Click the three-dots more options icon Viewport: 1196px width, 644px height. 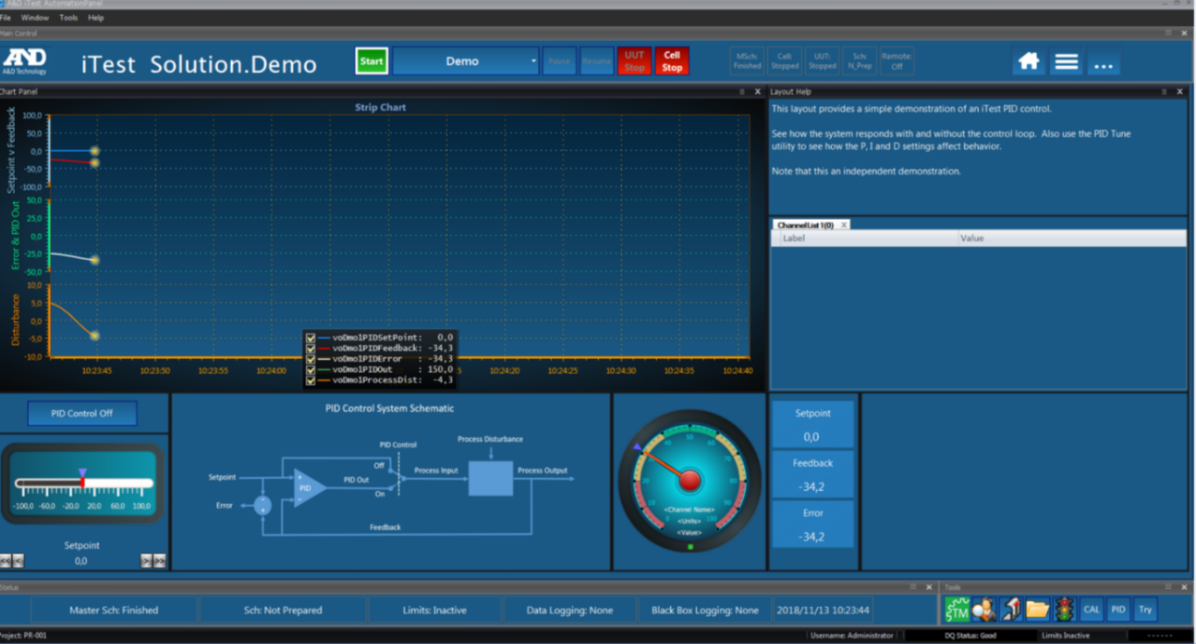tap(1104, 62)
